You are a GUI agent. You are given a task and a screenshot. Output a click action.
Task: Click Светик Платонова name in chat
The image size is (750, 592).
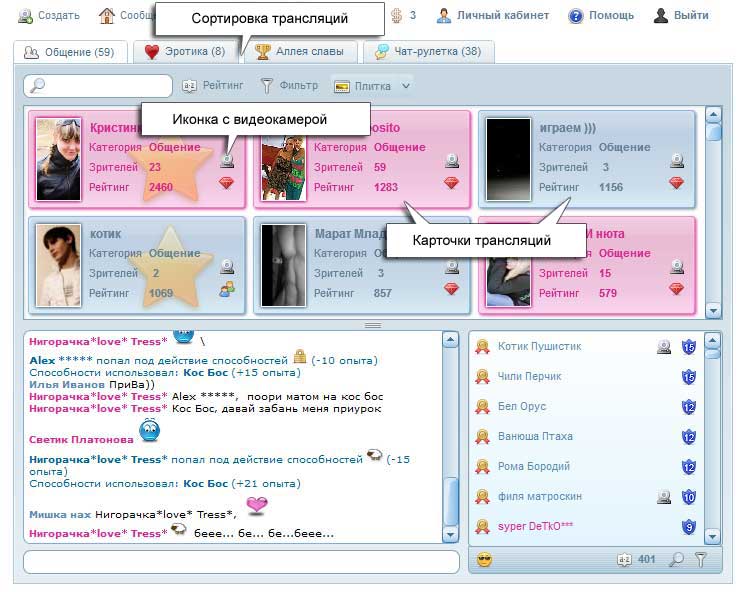point(81,439)
